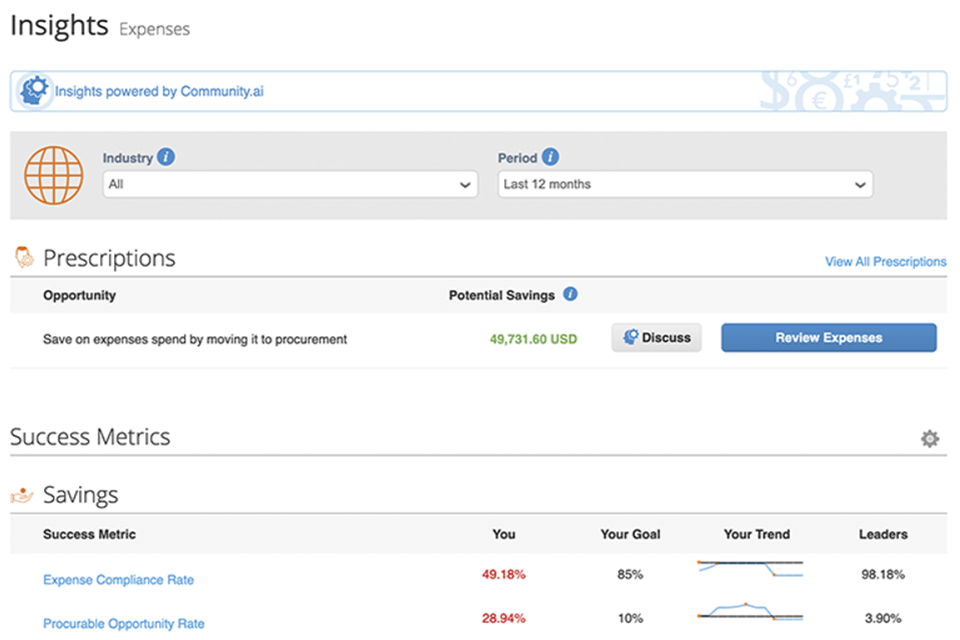Click the 85% goal value

pos(630,574)
